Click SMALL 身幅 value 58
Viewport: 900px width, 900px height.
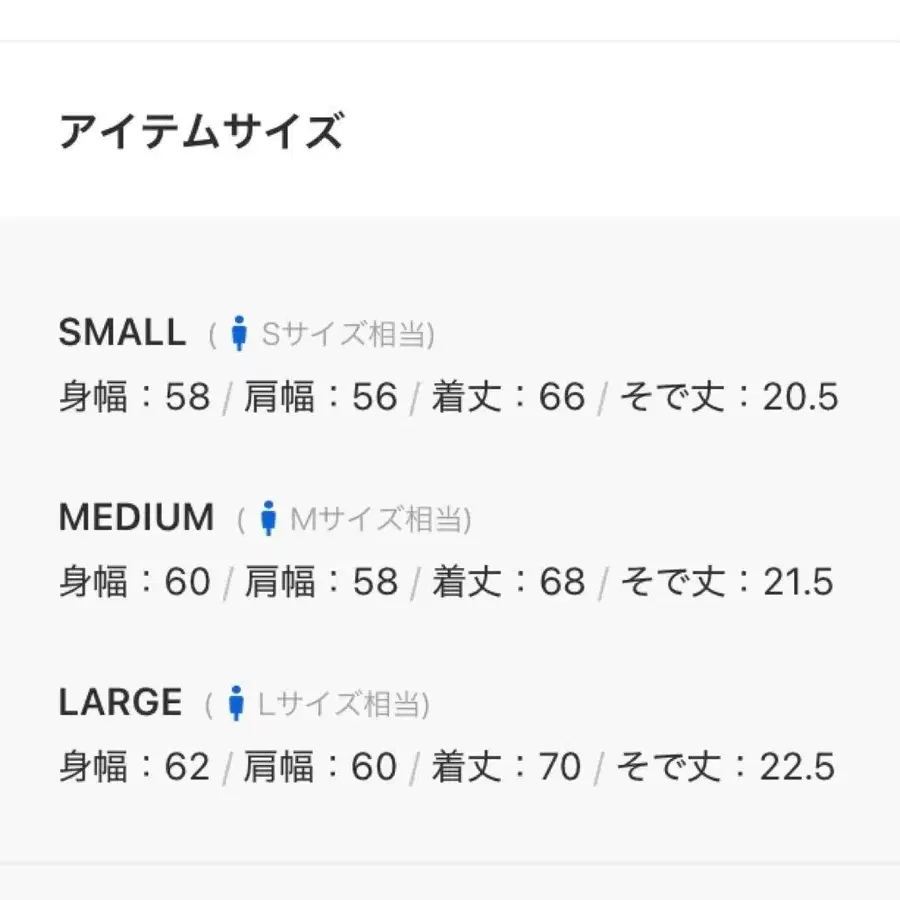(188, 397)
